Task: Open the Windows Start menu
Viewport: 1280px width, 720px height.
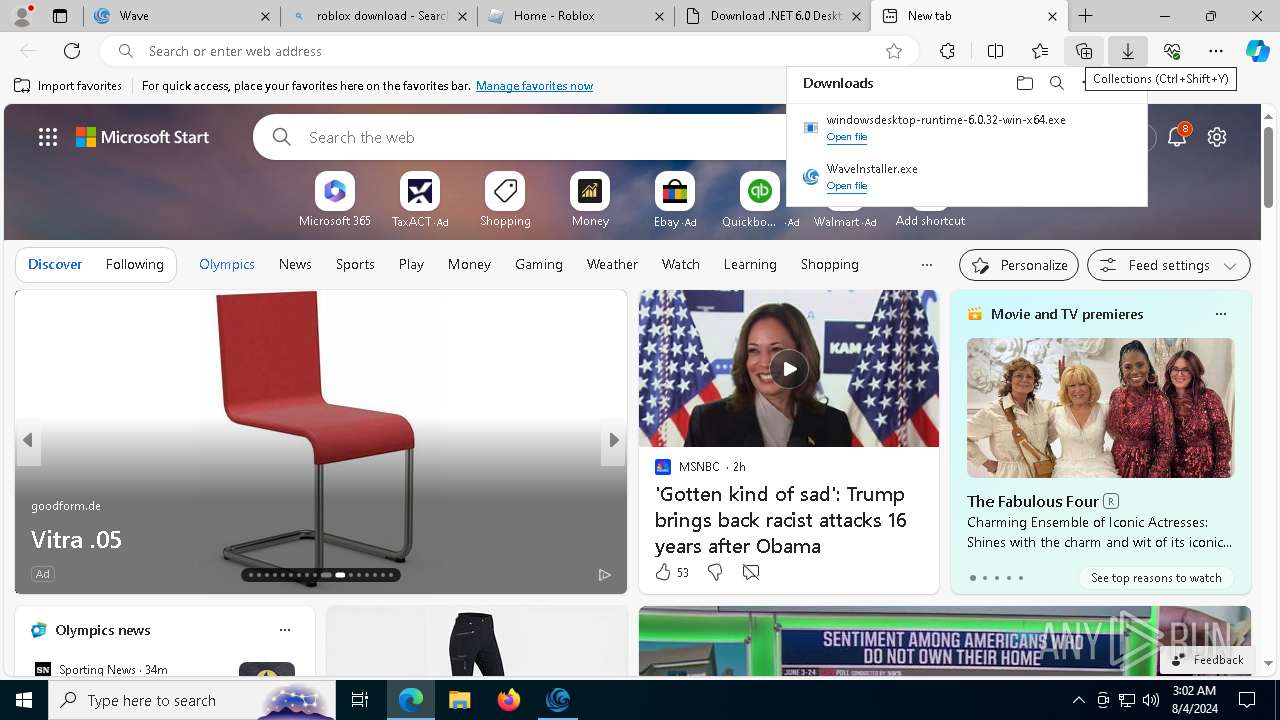Action: (x=24, y=700)
